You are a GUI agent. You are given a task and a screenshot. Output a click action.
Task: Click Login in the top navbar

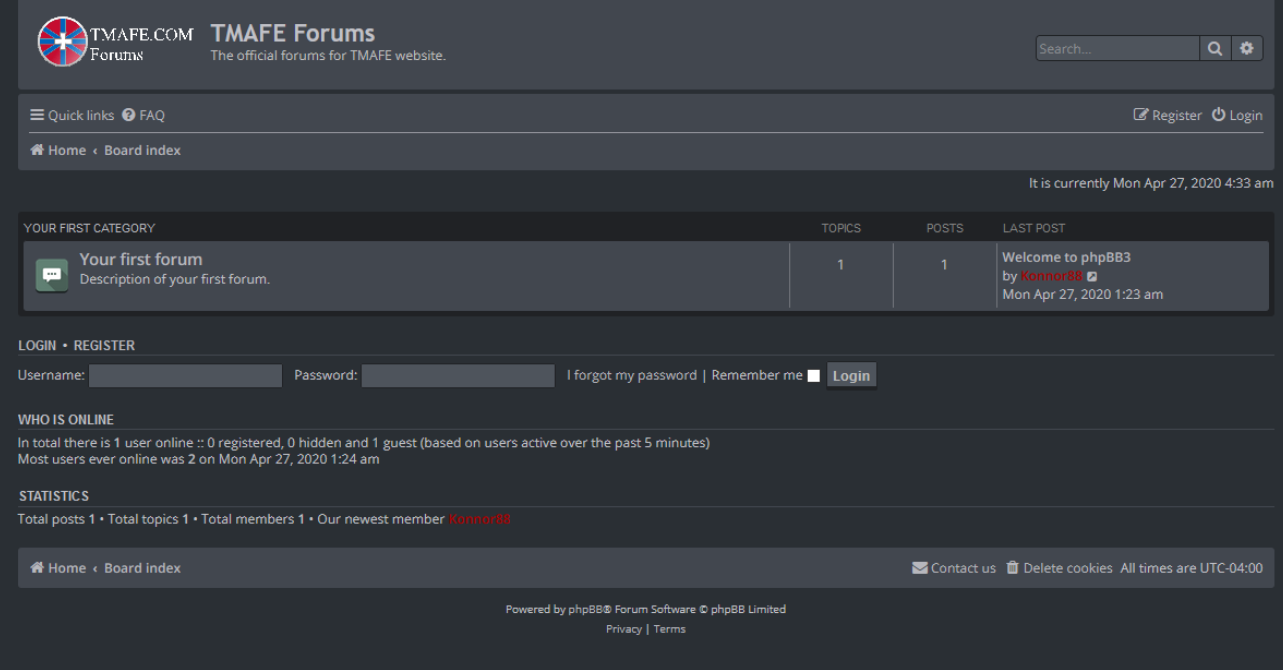(1237, 115)
